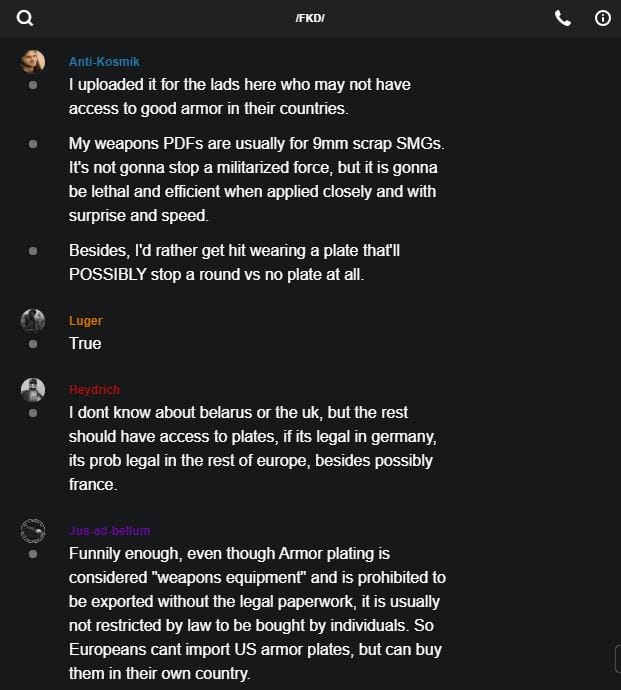Image resolution: width=621 pixels, height=690 pixels.
Task: Click the "True" message text
Action: [85, 344]
